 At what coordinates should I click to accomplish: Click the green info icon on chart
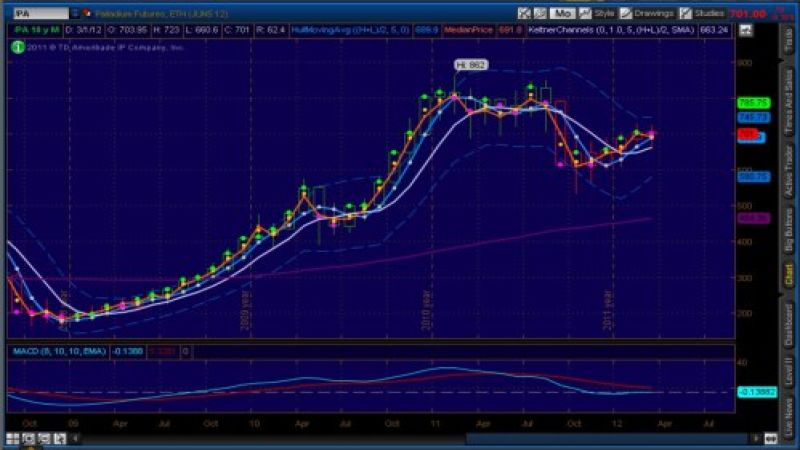(x=18, y=47)
